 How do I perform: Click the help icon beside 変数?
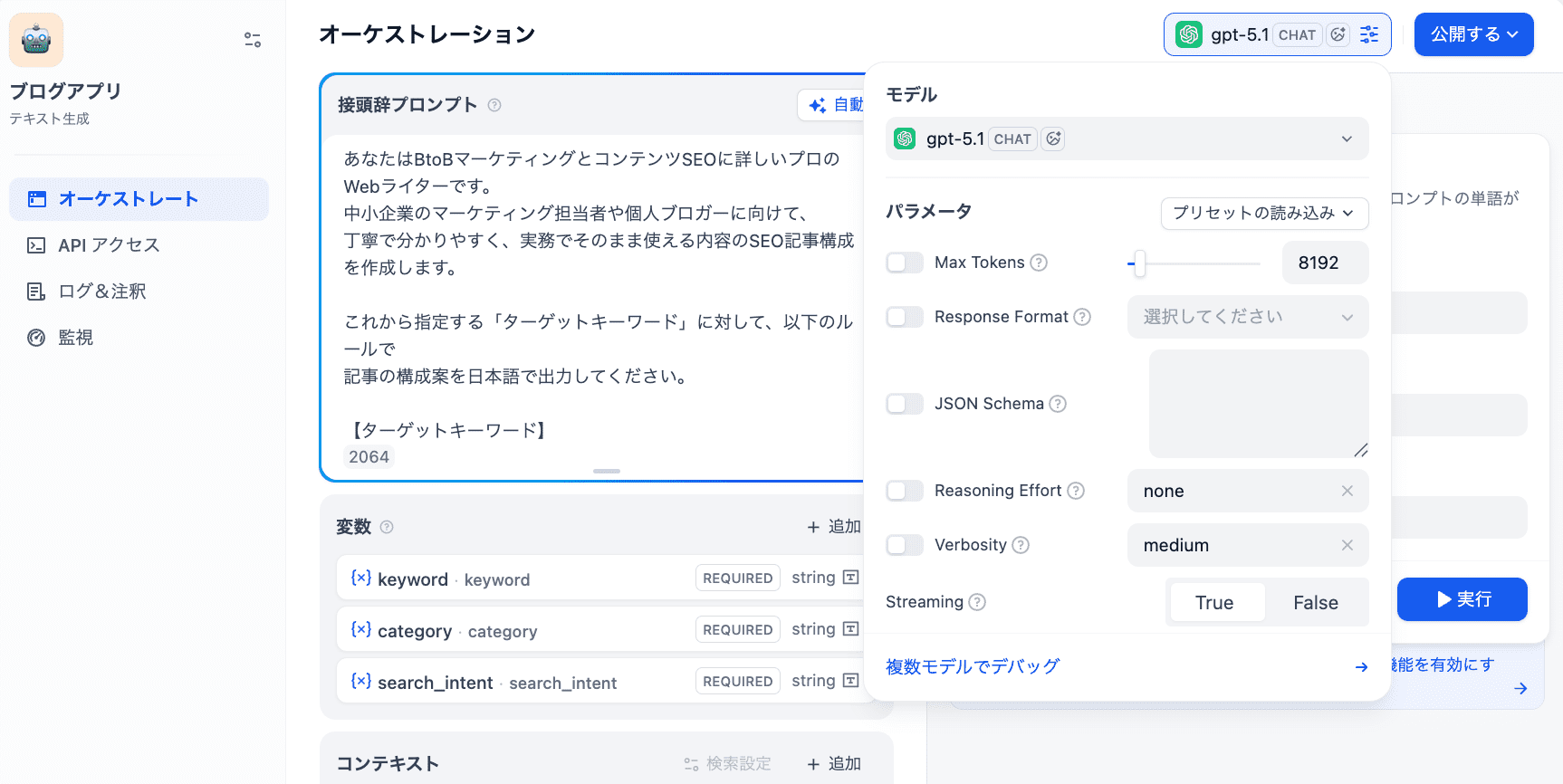387,527
